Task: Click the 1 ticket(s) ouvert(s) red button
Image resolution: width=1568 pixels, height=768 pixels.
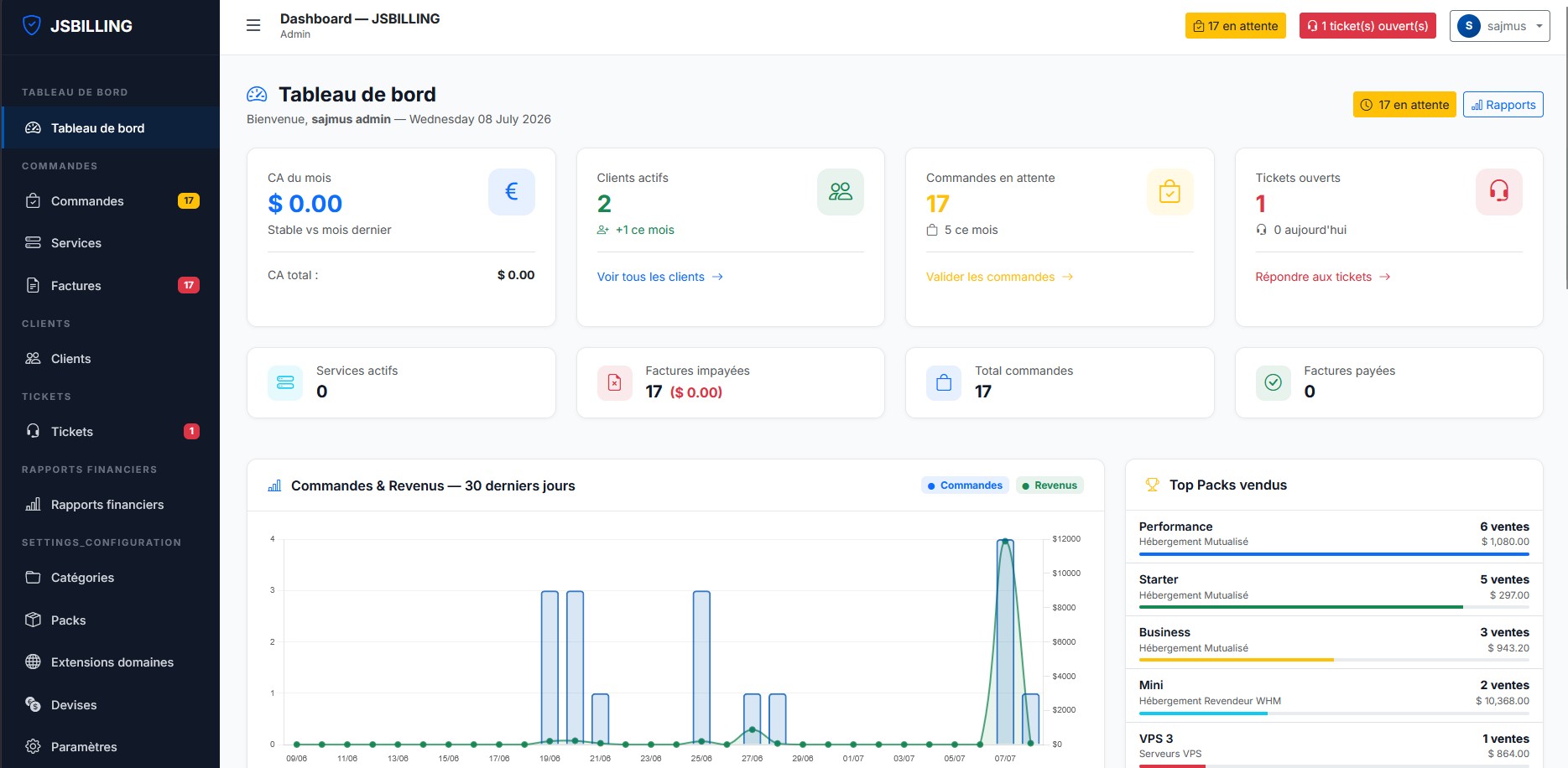Action: pos(1367,26)
